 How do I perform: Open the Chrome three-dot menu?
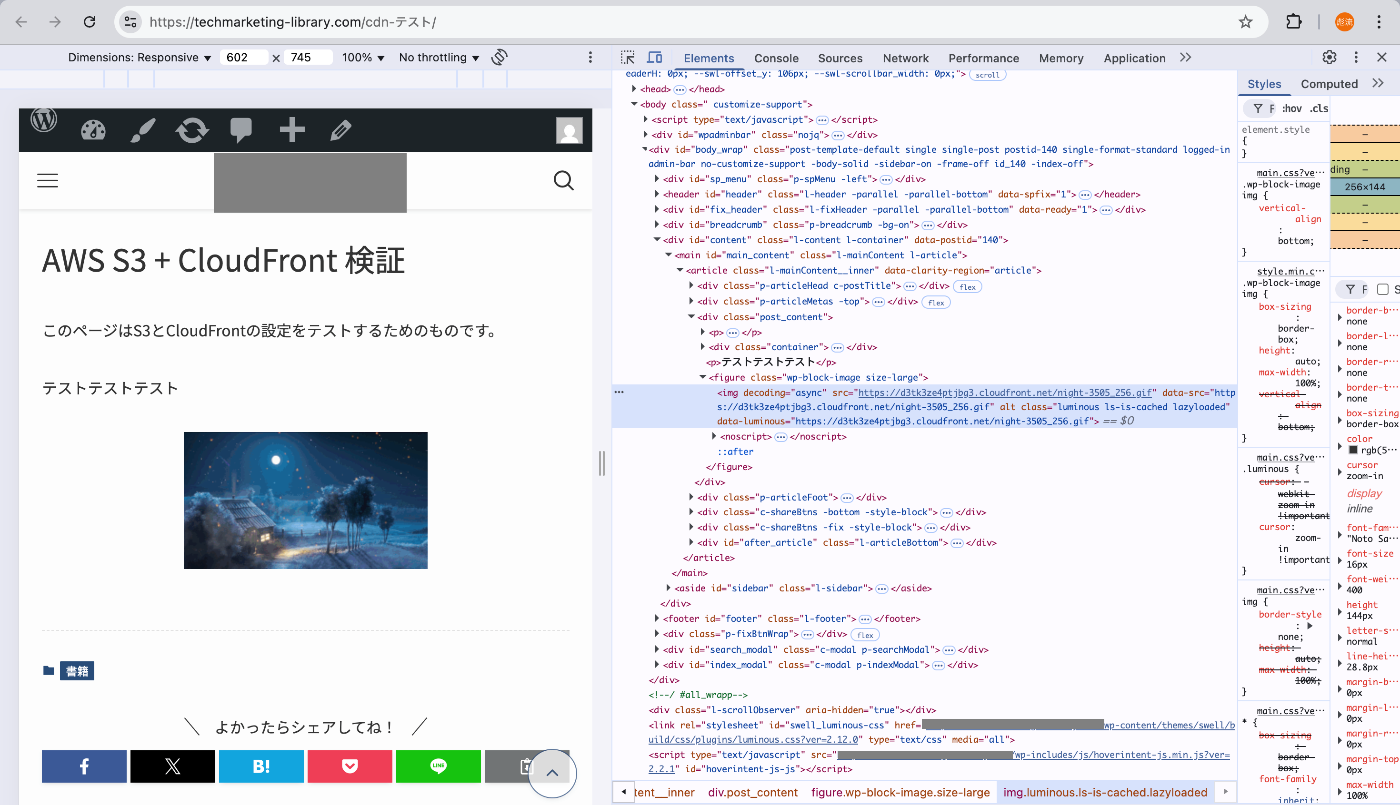point(1380,22)
